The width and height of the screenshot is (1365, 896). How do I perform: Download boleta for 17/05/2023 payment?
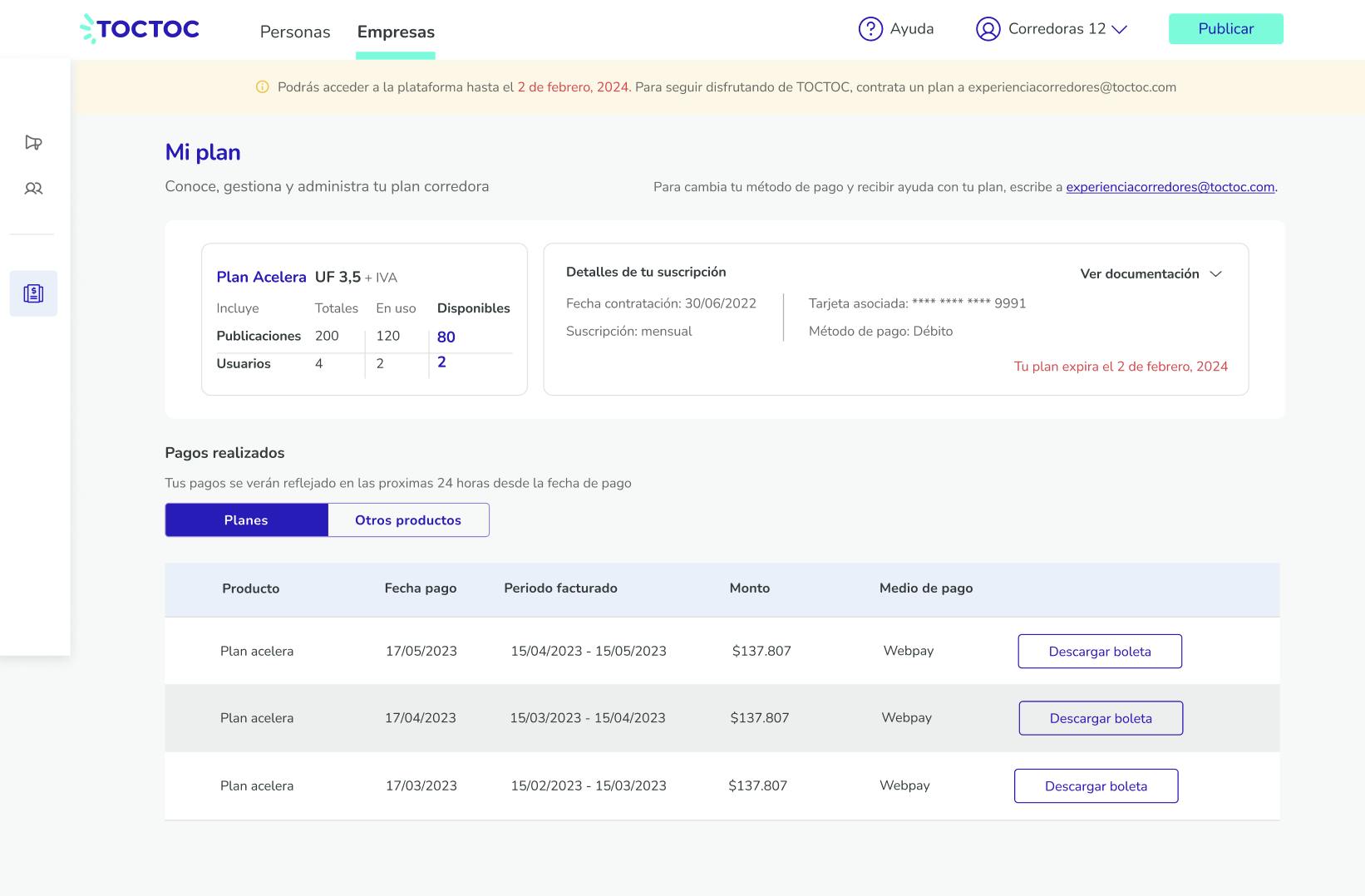[x=1100, y=652]
